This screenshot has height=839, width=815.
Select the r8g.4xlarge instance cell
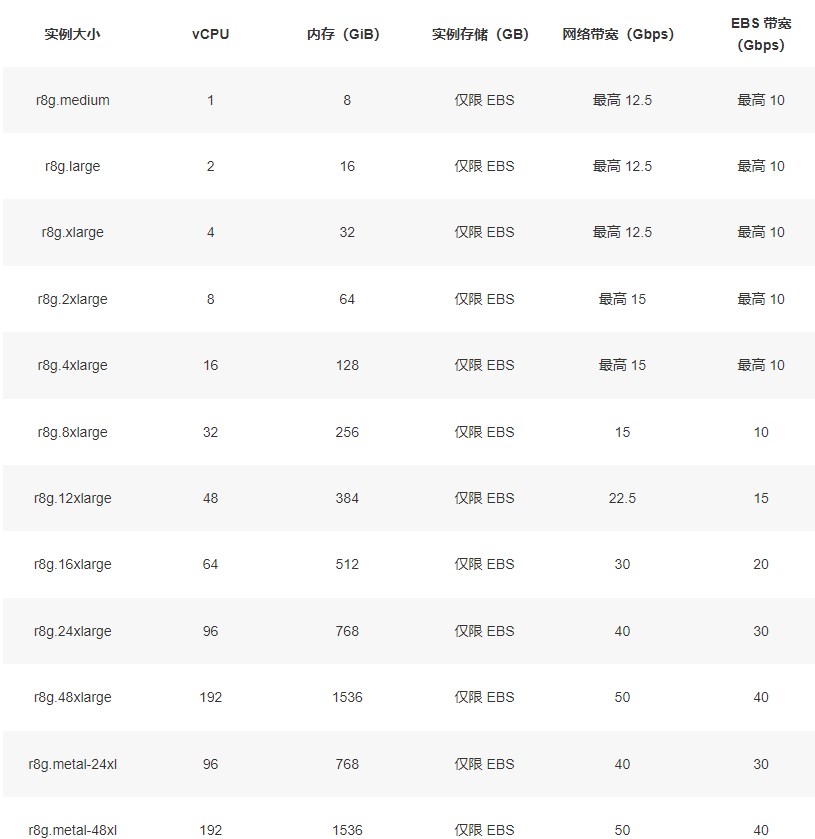pyautogui.click(x=72, y=365)
